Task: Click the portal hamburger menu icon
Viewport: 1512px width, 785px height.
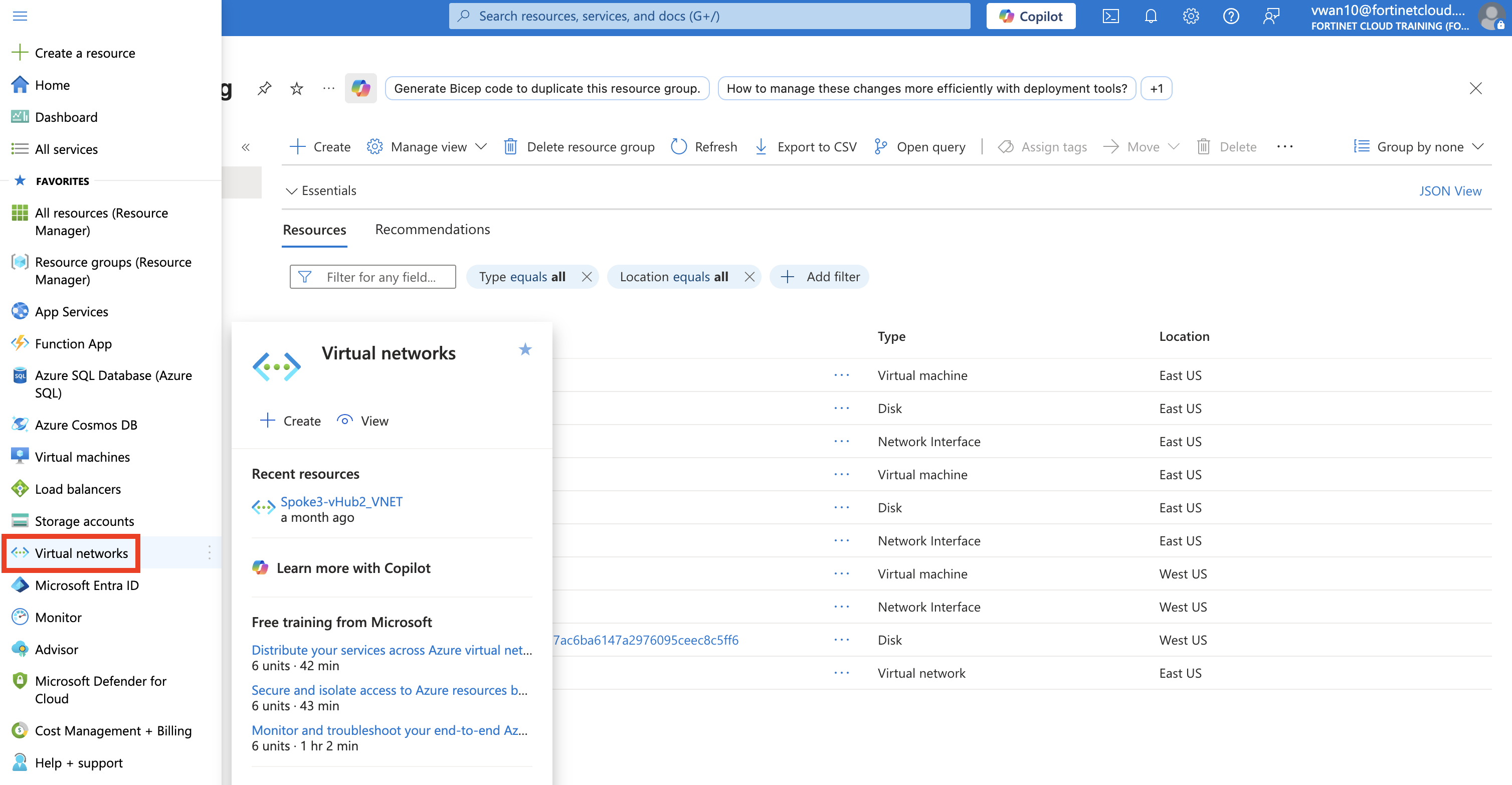Action: (x=20, y=16)
